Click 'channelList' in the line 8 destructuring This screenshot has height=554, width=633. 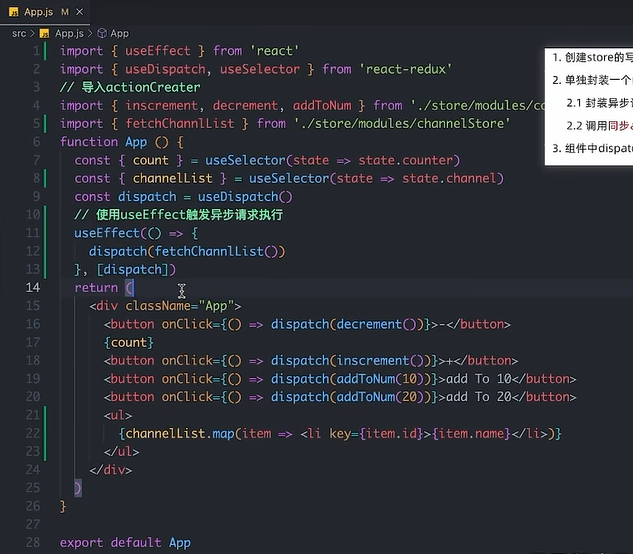[172, 178]
